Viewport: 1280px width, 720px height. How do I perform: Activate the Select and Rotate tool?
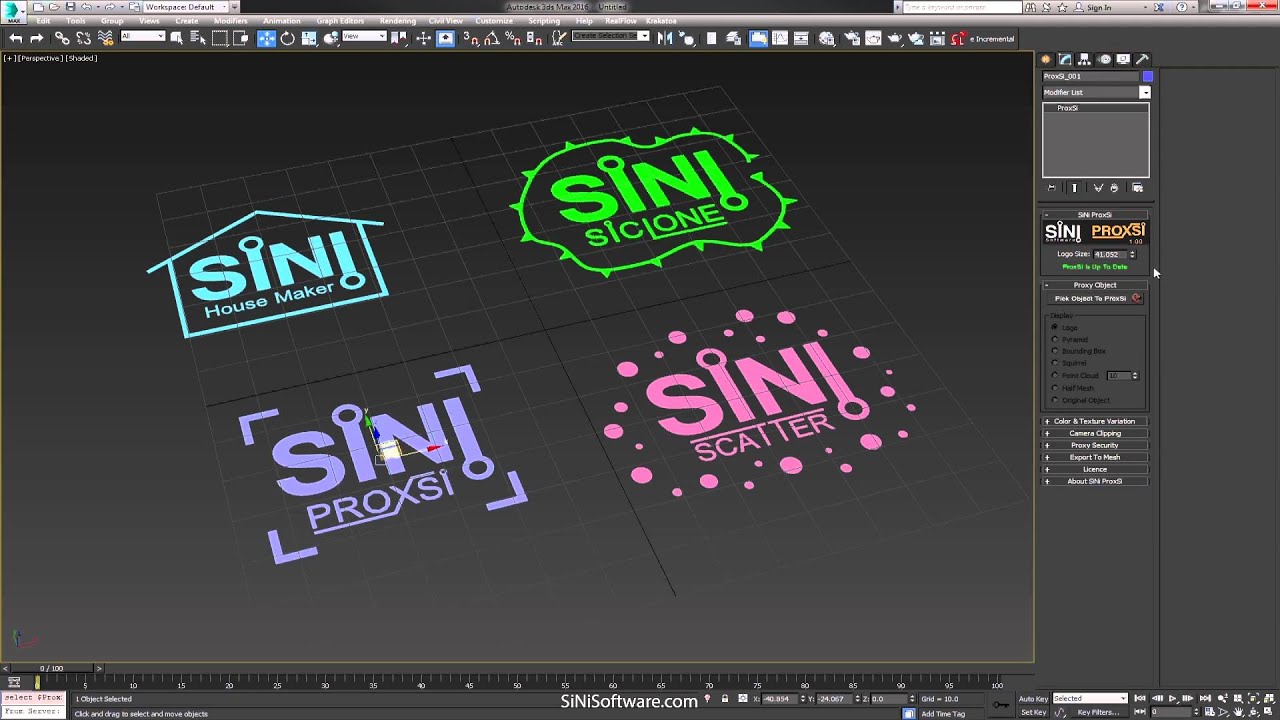pos(288,38)
